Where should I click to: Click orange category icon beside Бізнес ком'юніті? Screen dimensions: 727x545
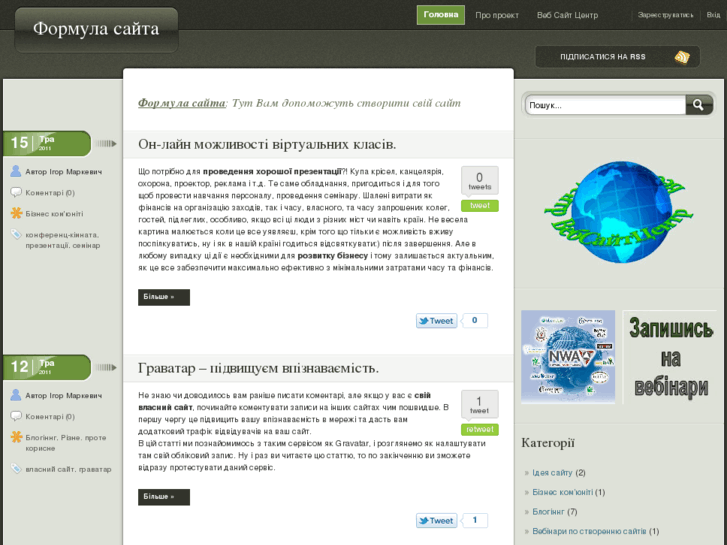(x=16, y=213)
